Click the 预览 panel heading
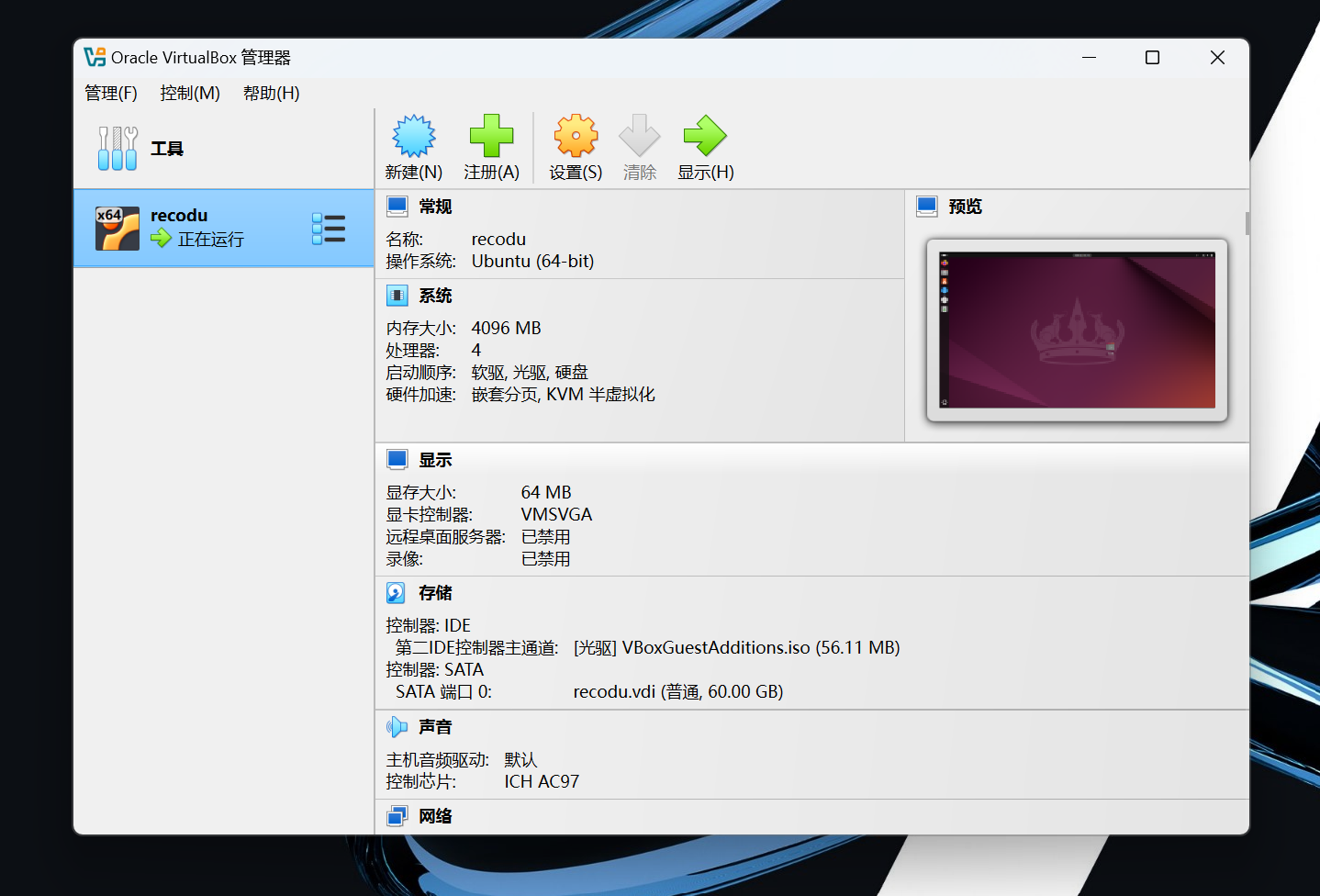 (965, 207)
